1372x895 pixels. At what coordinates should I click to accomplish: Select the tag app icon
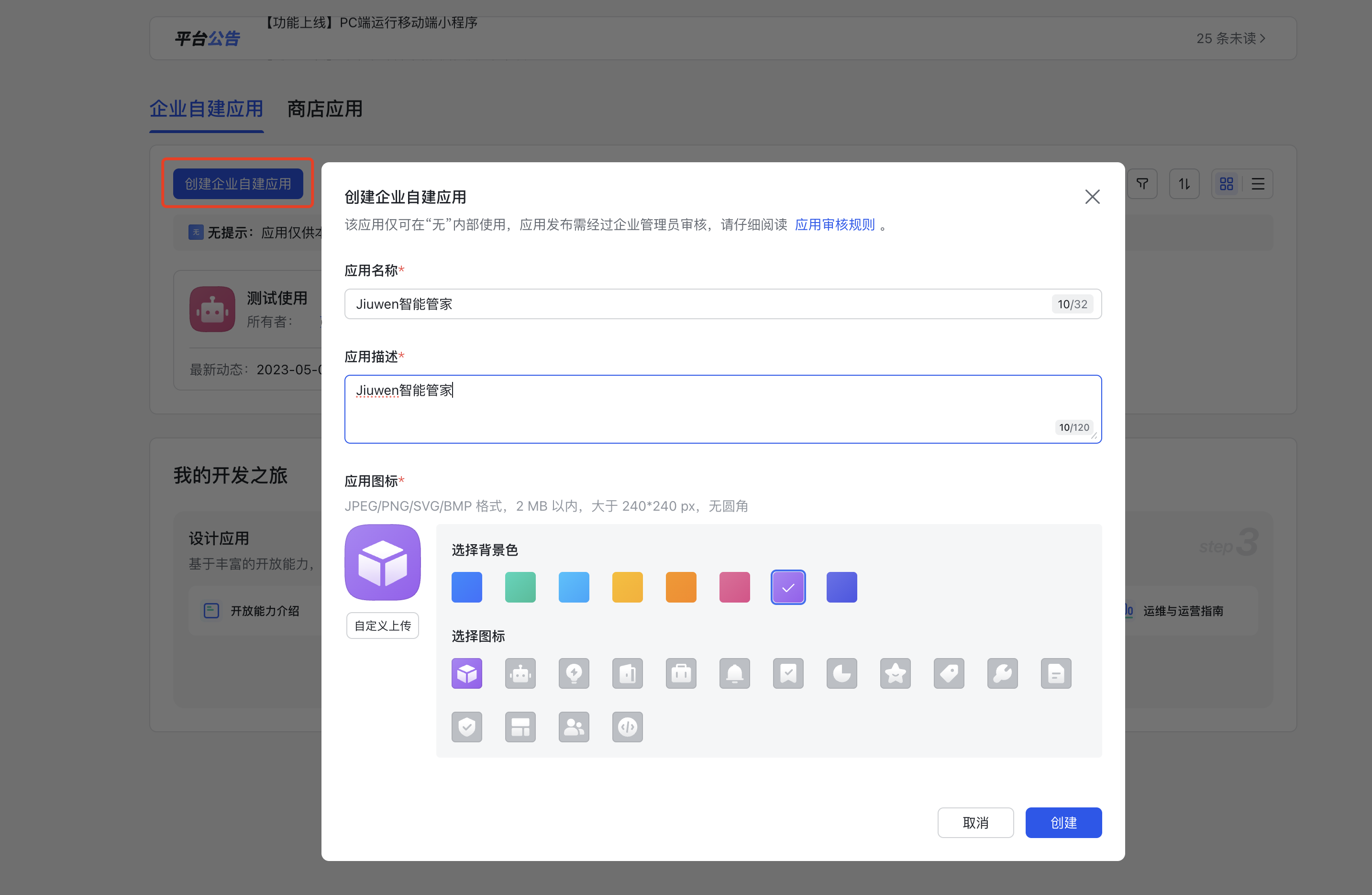click(949, 673)
